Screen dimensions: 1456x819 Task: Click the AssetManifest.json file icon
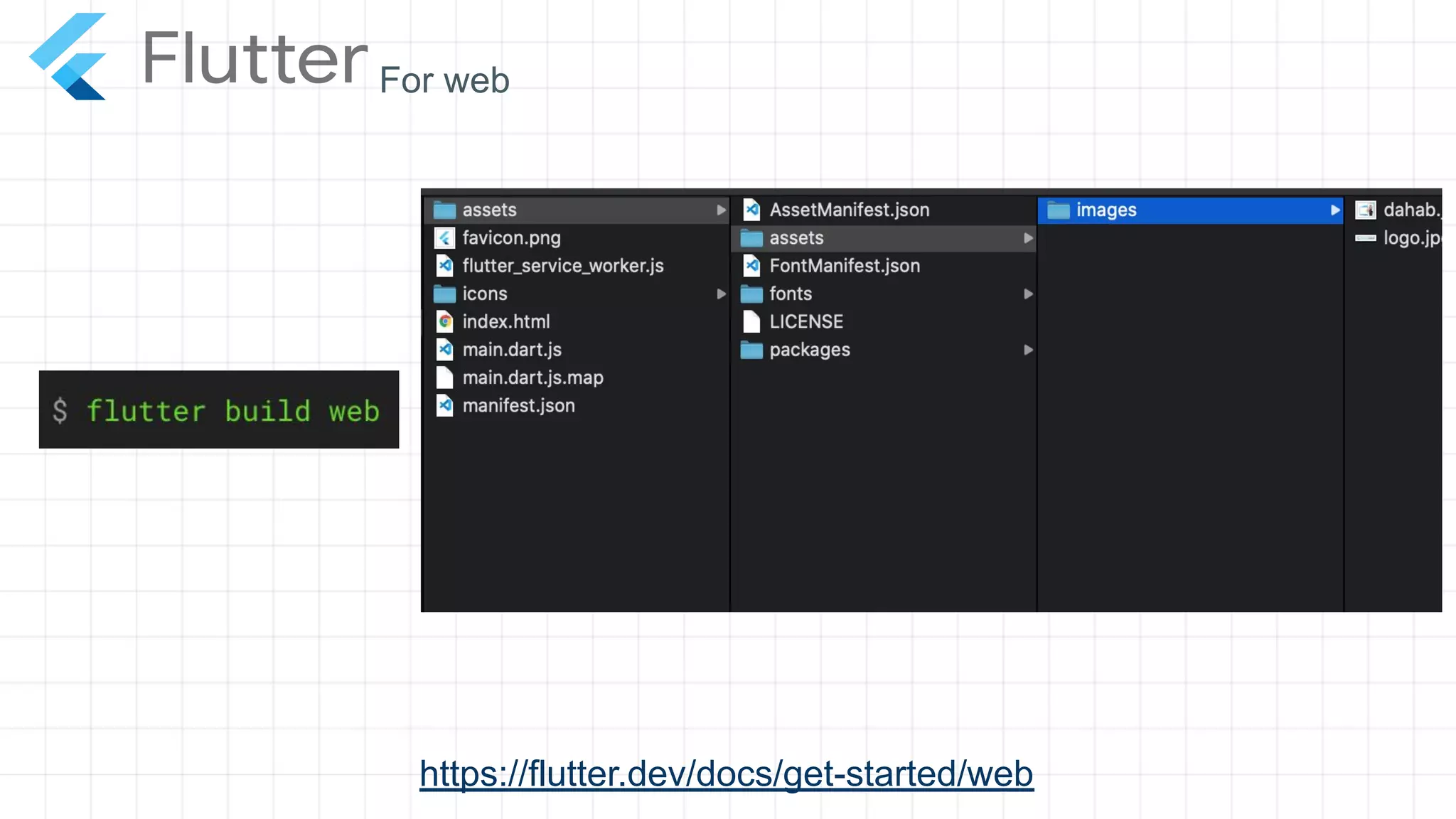[752, 210]
